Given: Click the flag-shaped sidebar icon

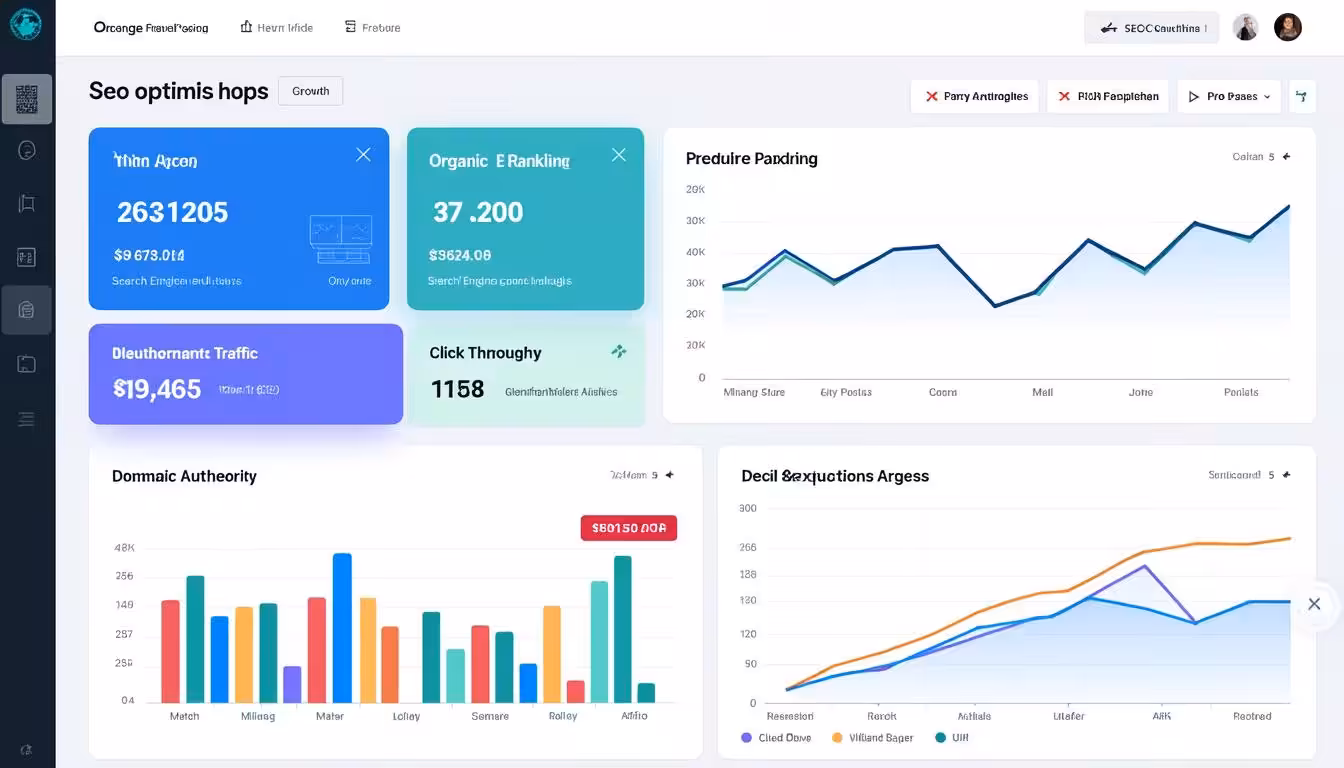Looking at the screenshot, I should [27, 204].
